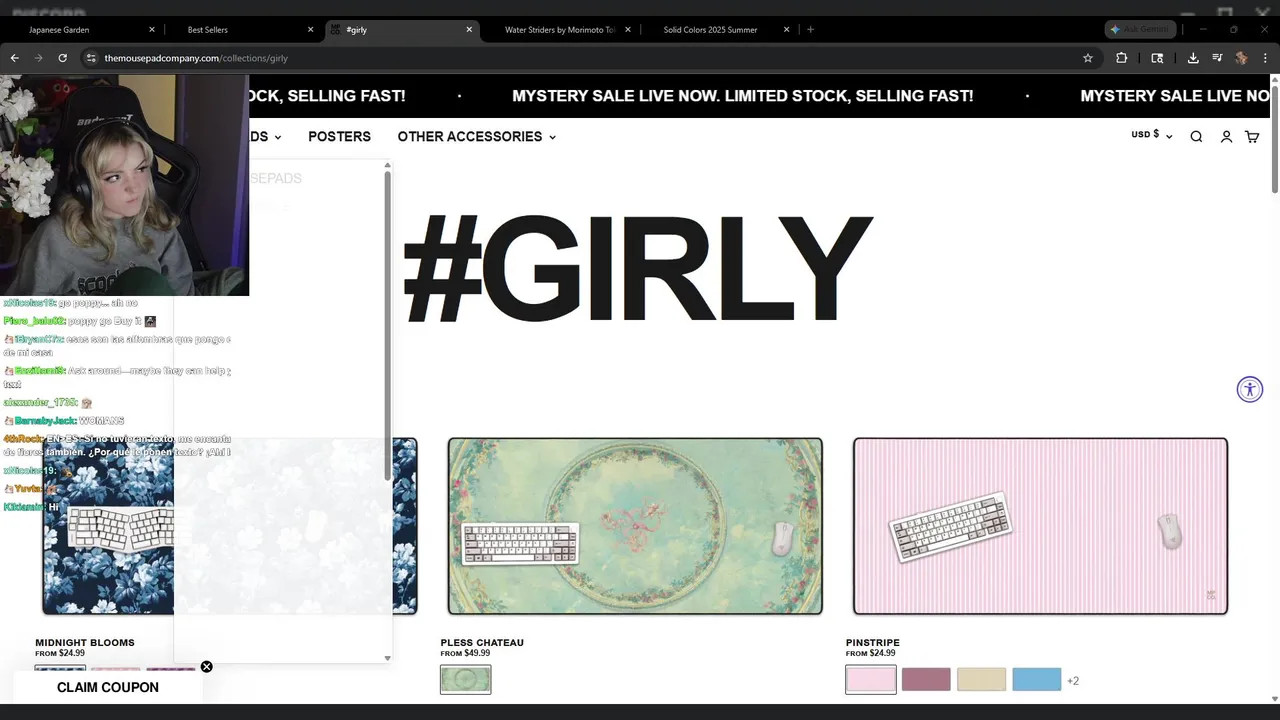1280x720 pixels.
Task: Show the +2 more Pinstripe colors
Action: coord(1073,681)
